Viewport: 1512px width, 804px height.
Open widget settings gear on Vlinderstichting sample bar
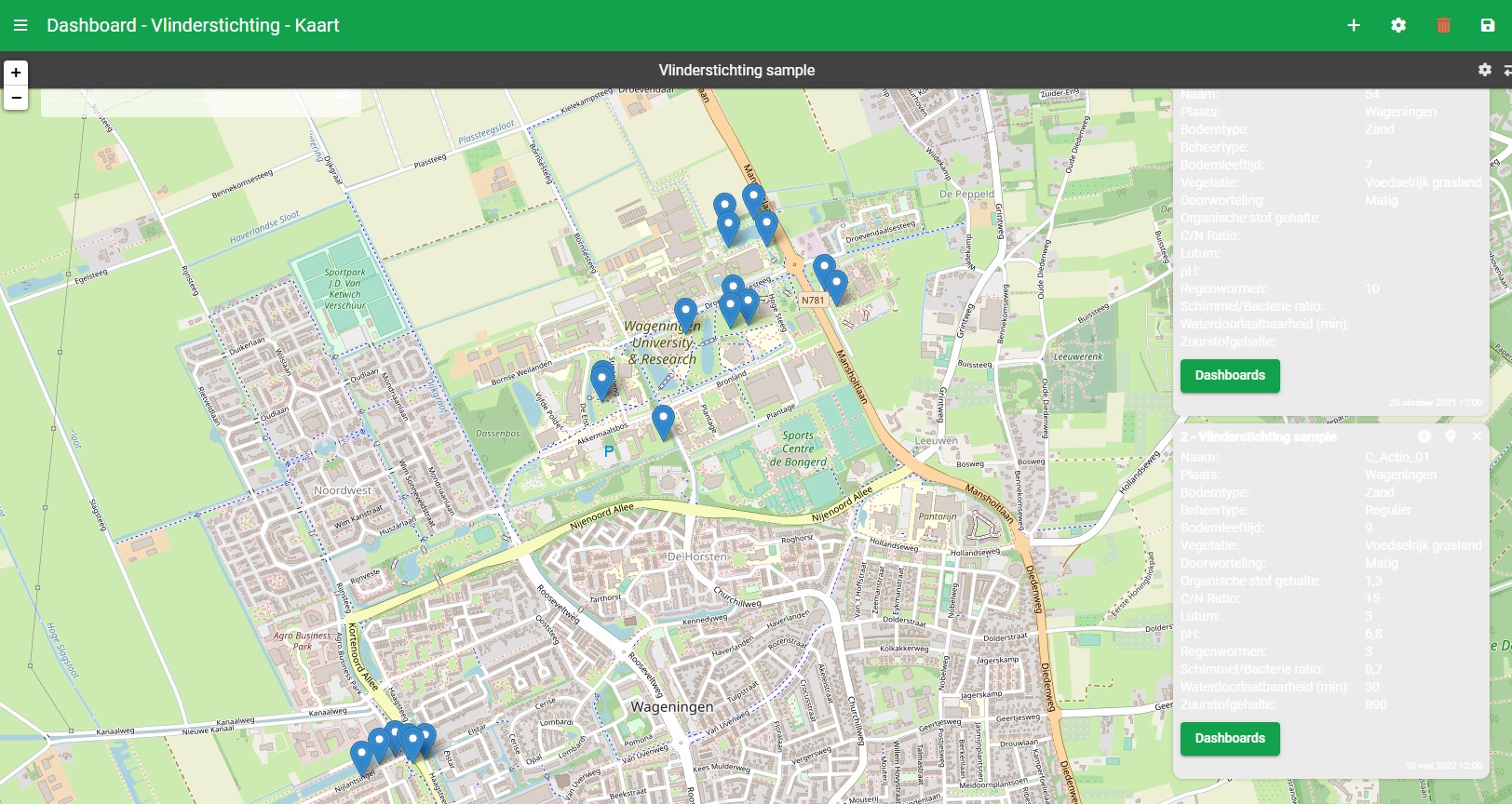(x=1485, y=70)
